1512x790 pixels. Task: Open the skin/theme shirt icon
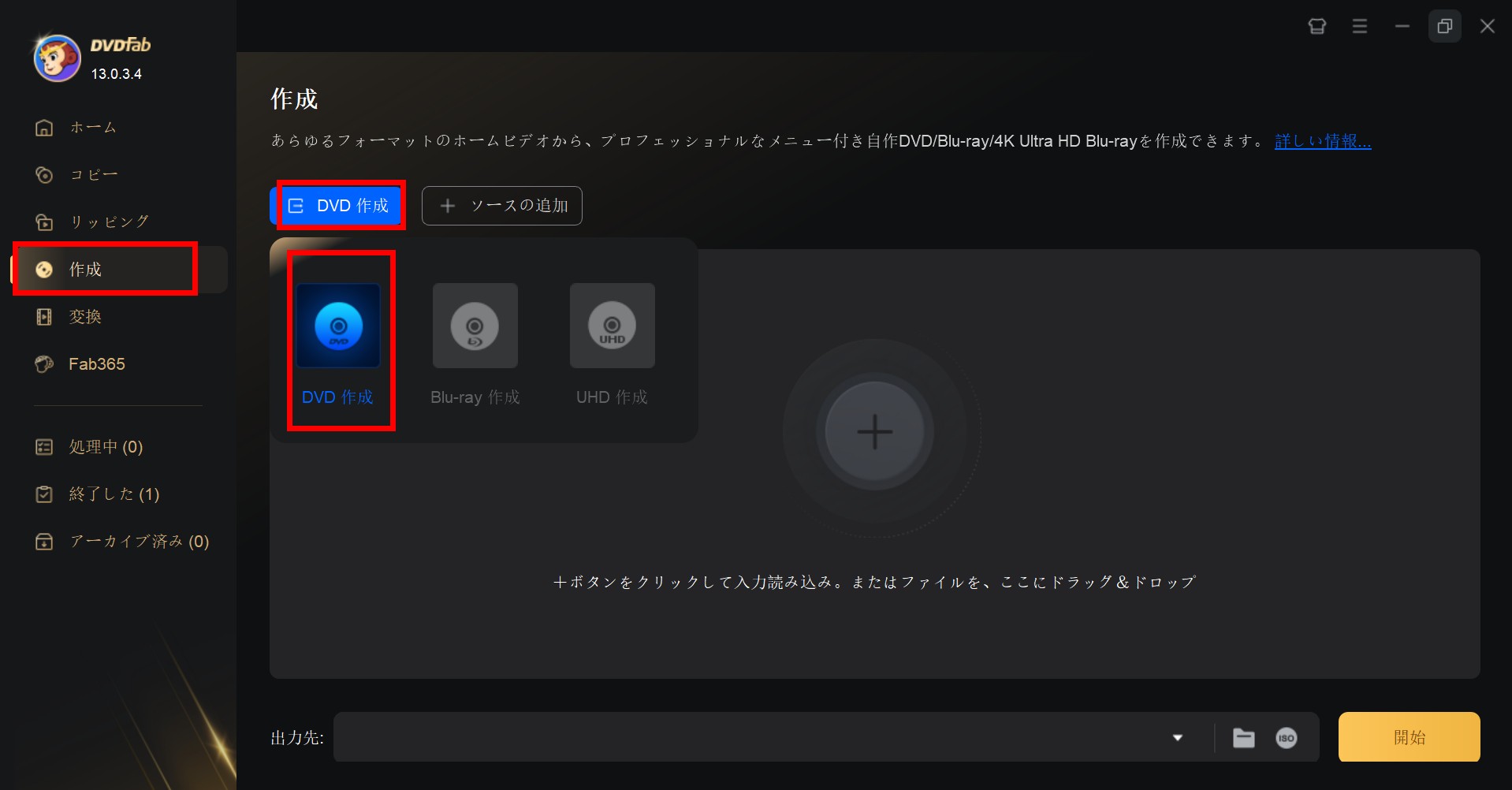tap(1317, 26)
